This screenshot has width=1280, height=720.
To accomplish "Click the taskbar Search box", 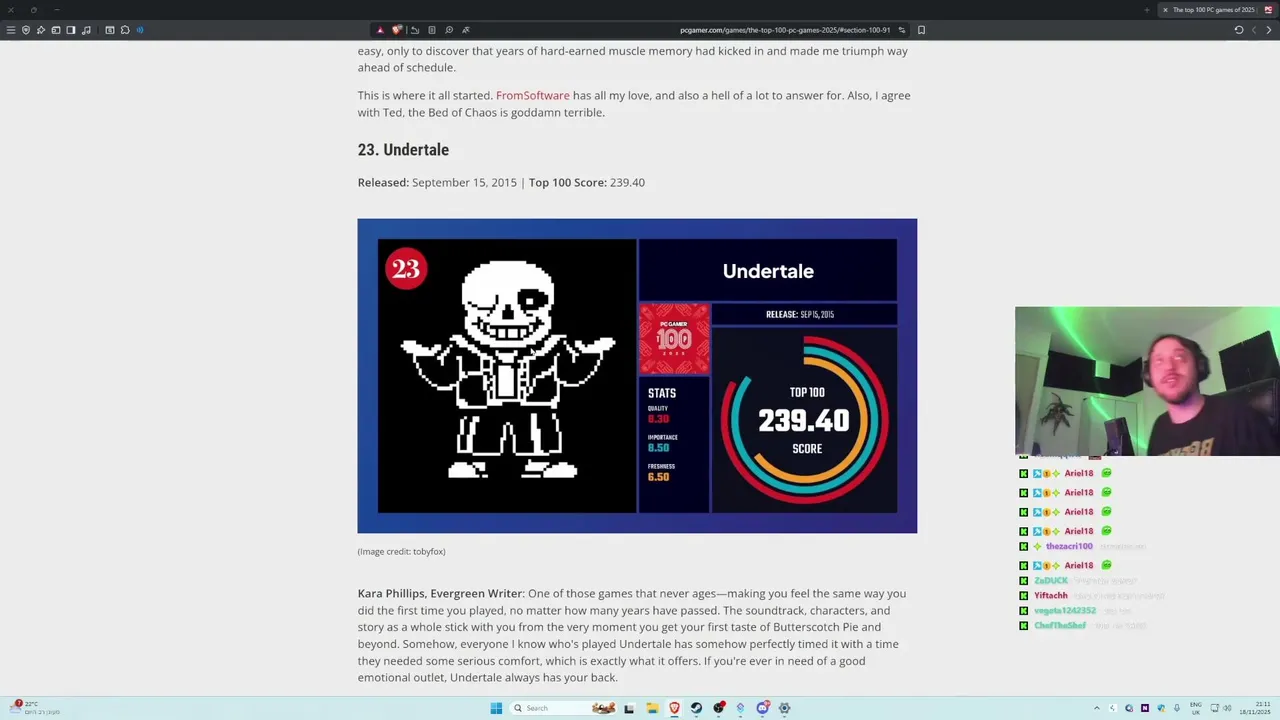I will tap(565, 708).
